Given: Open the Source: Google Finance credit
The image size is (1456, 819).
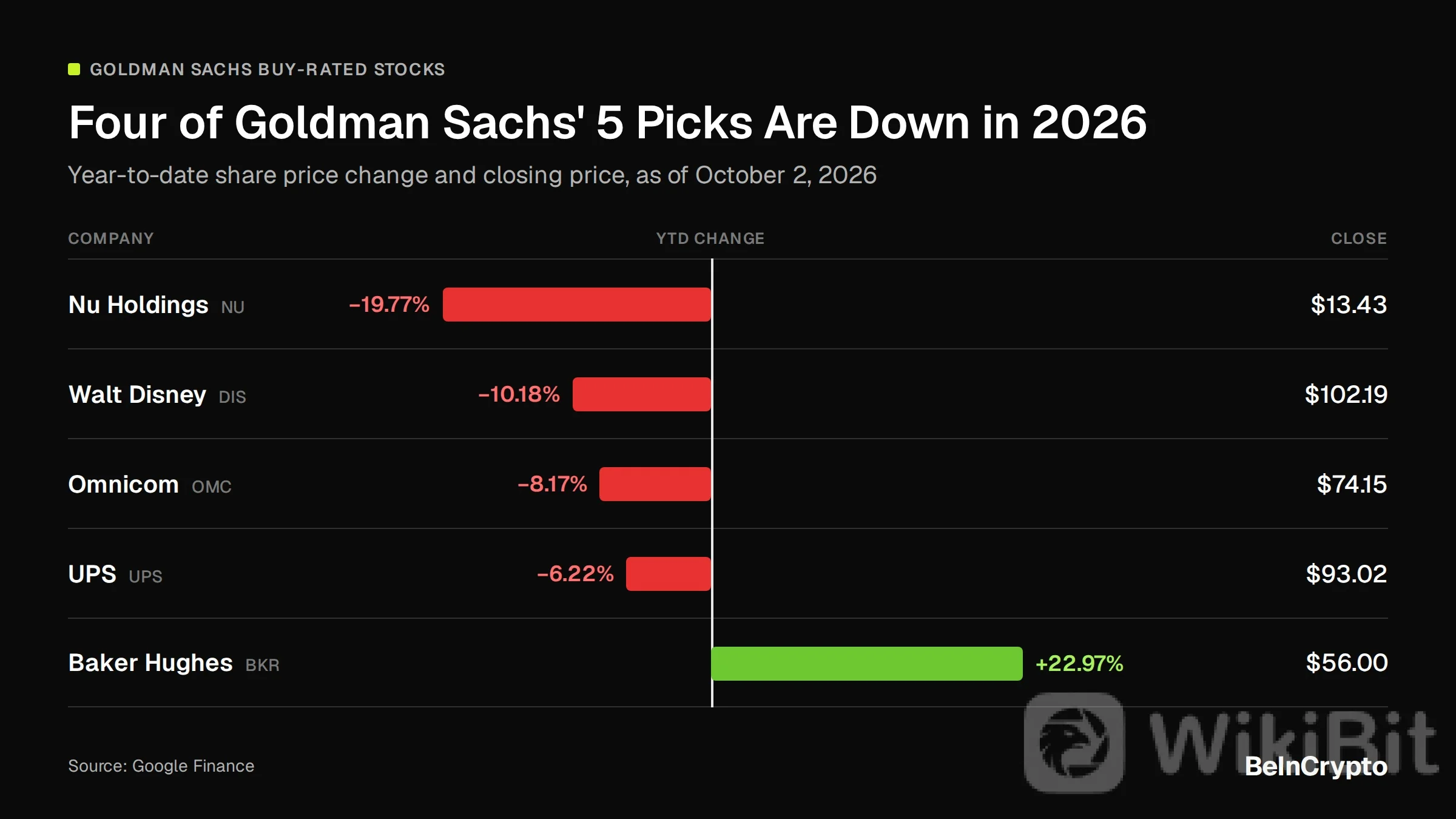Looking at the screenshot, I should click(x=161, y=766).
